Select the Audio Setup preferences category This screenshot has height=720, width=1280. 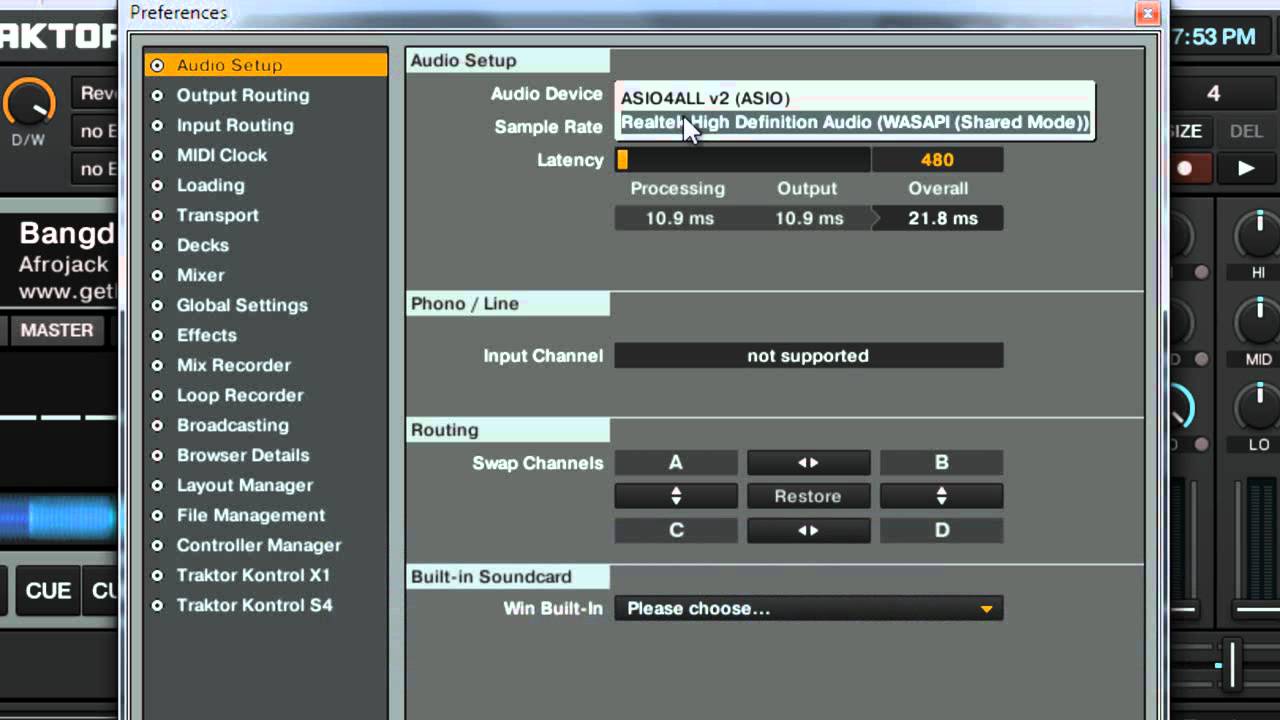pos(265,65)
